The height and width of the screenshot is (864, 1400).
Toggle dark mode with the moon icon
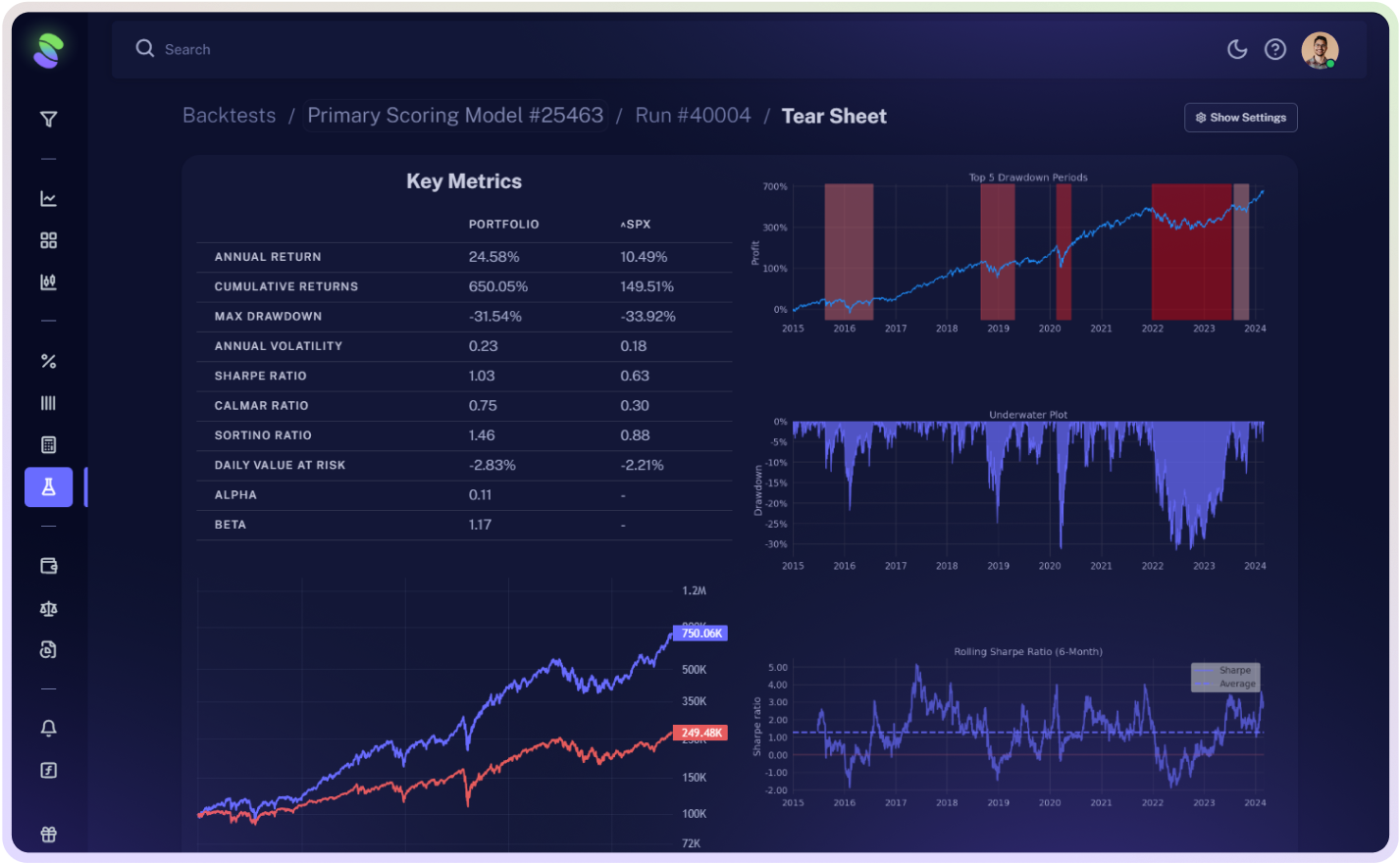click(1237, 48)
